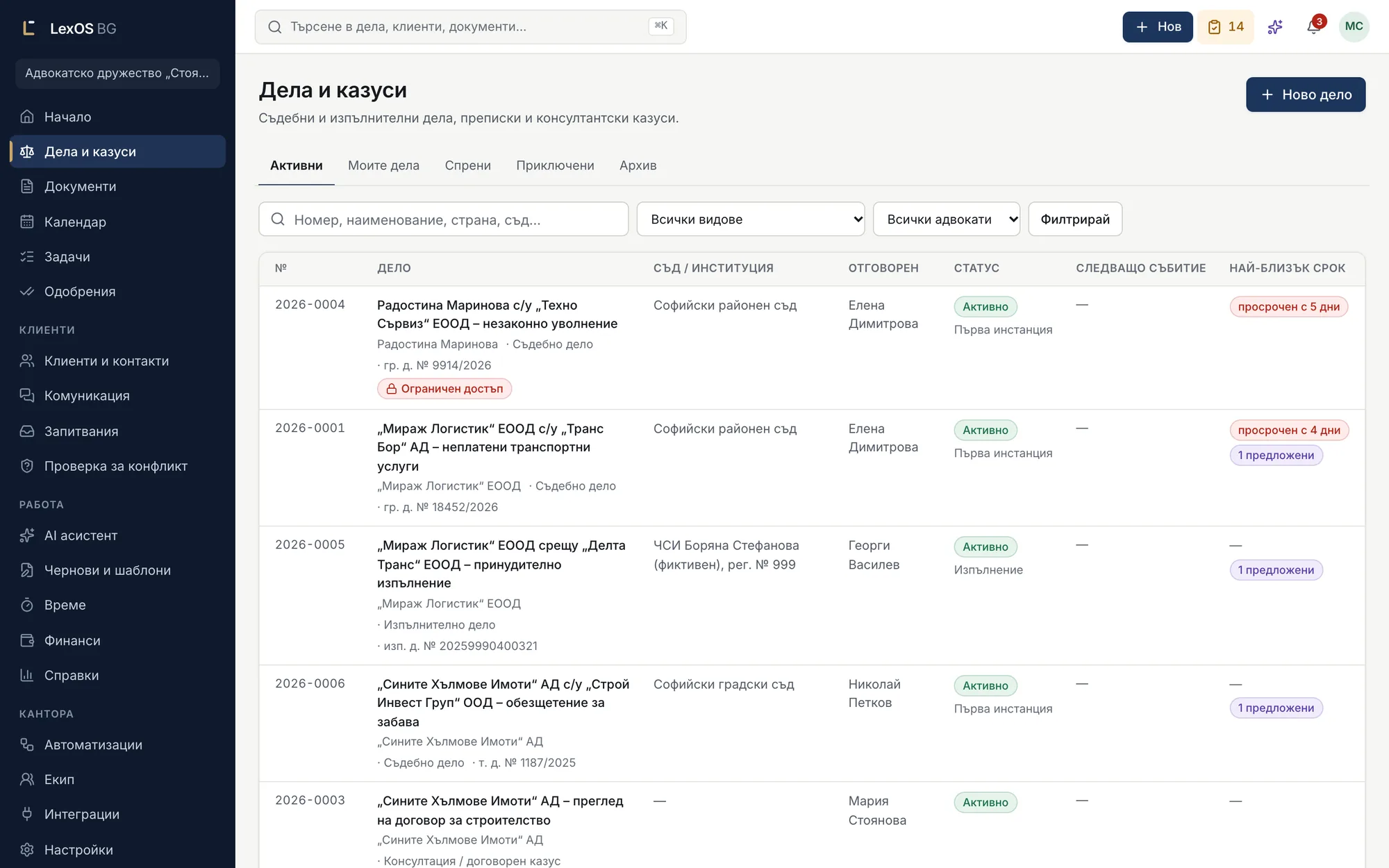1389x868 pixels.
Task: Go to Проверка за конфликт shield icon
Action: click(x=27, y=466)
